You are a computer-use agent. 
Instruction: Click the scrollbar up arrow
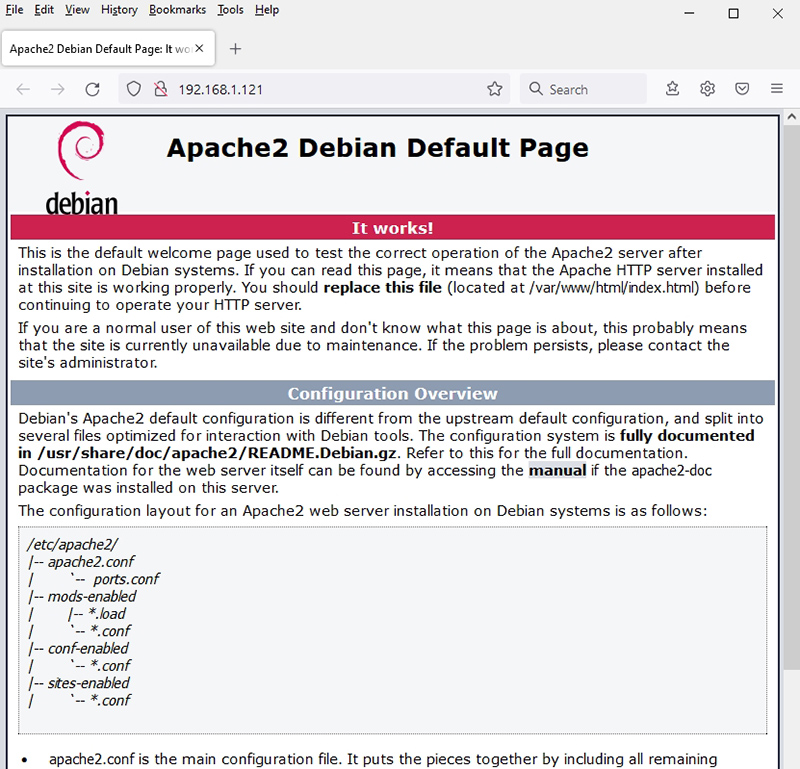pos(791,117)
